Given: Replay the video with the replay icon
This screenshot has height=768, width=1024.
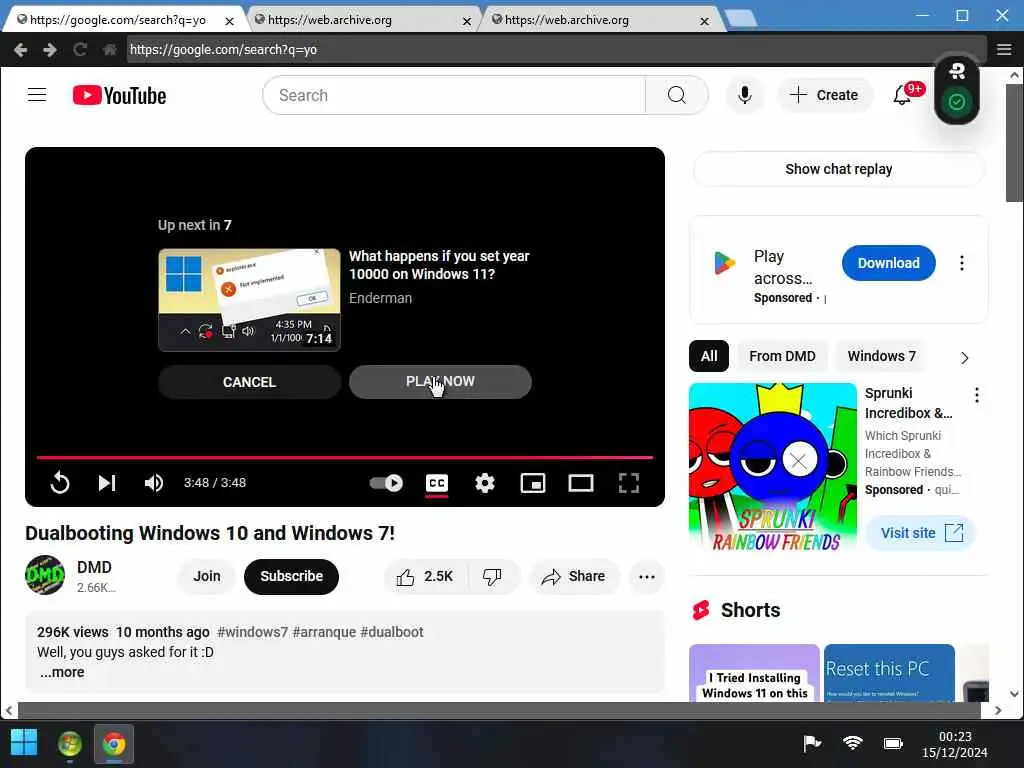Looking at the screenshot, I should tap(59, 483).
